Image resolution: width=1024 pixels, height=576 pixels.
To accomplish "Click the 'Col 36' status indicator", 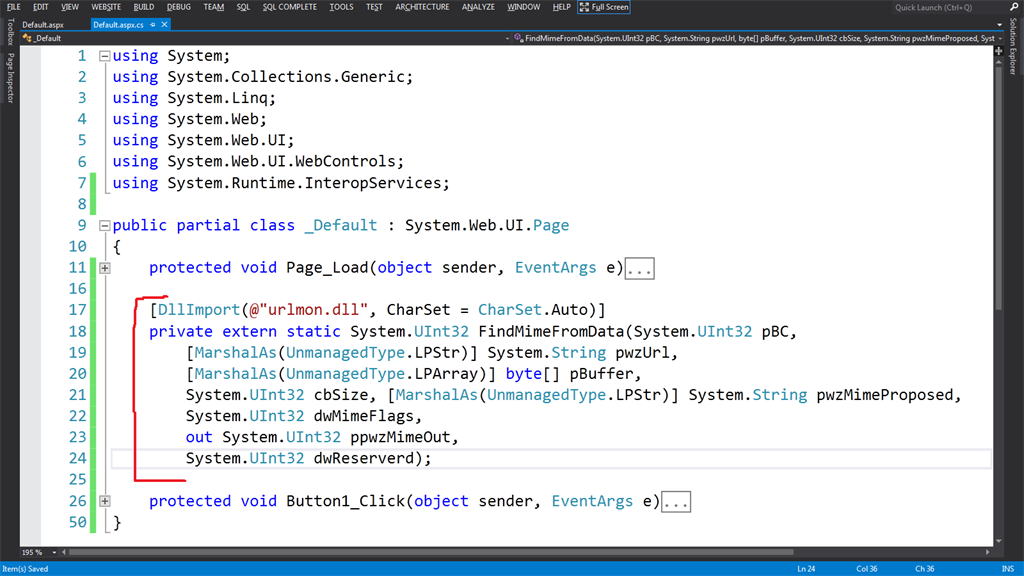I will 867,569.
